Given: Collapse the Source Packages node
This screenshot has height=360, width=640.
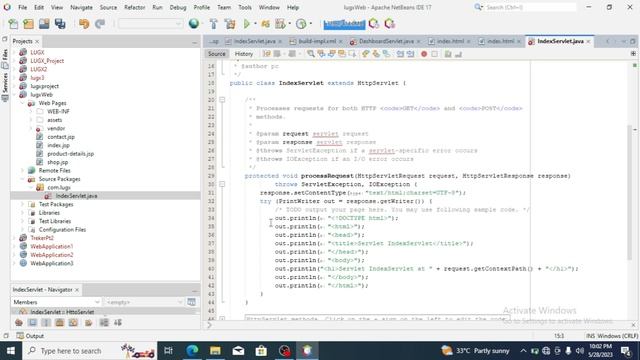Looking at the screenshot, I should point(22,179).
